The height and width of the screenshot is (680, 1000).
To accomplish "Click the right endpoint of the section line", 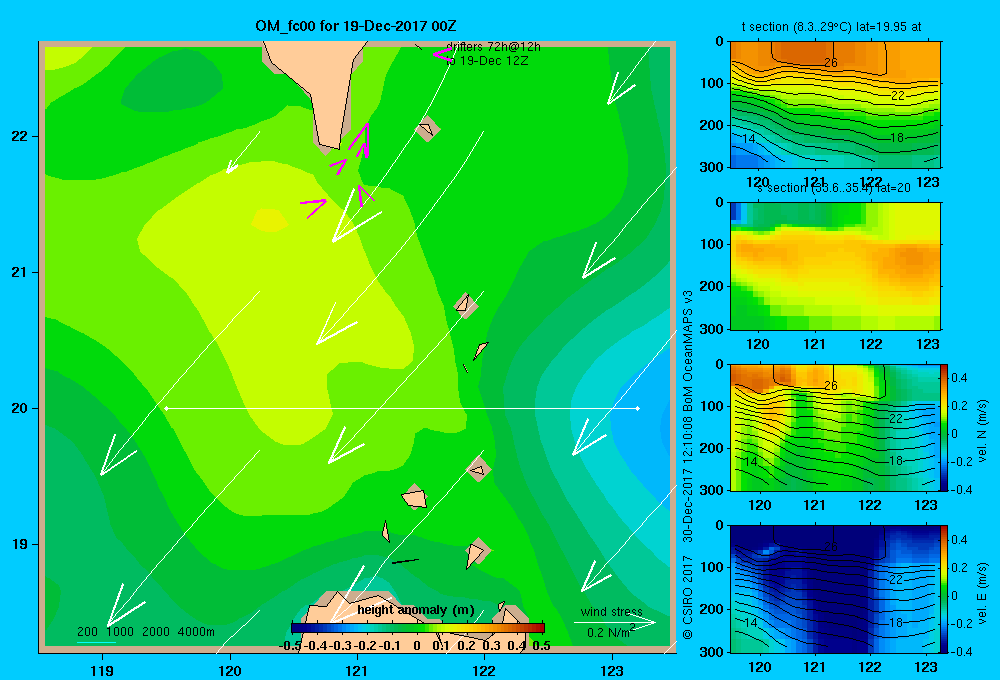I will point(638,408).
